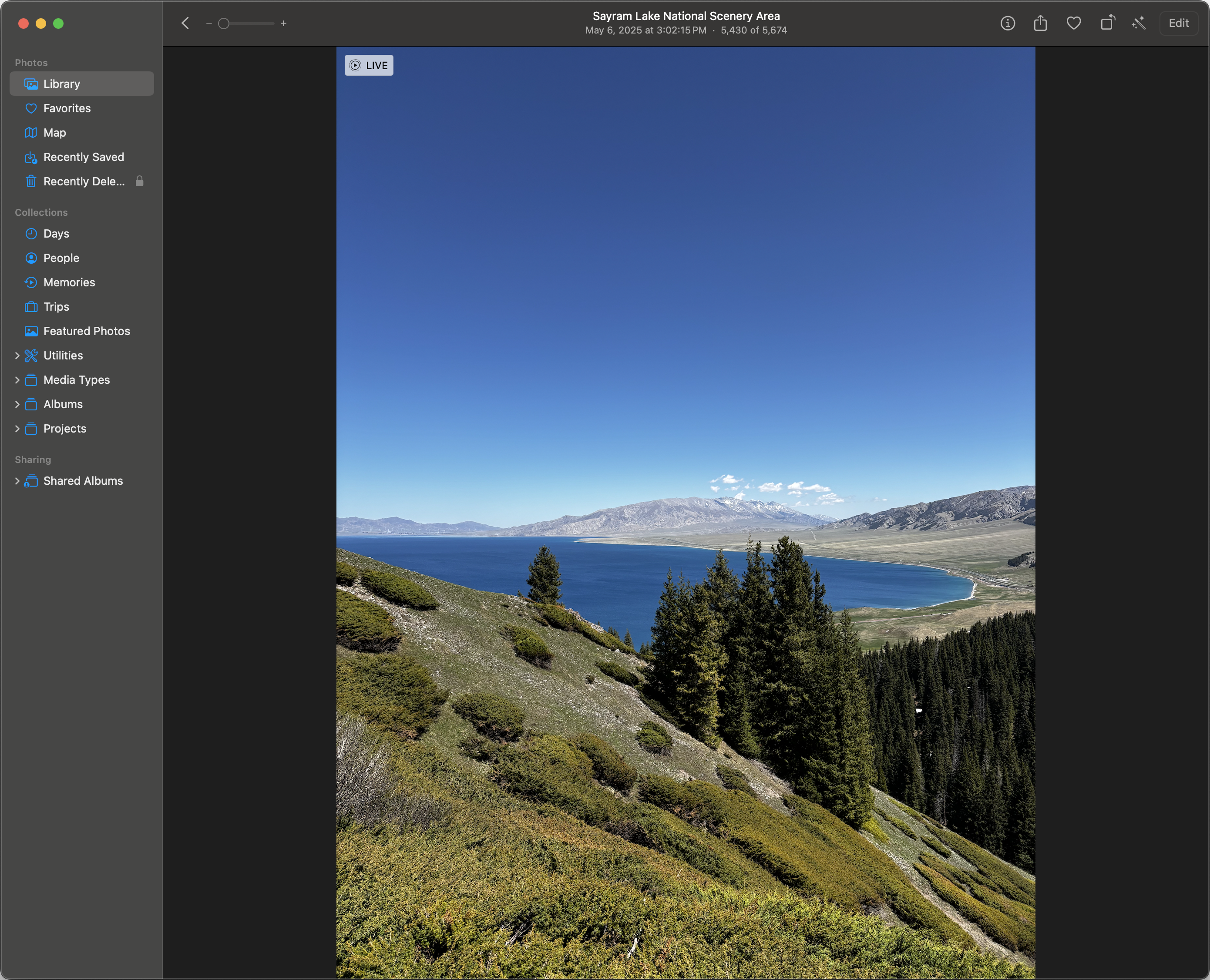The width and height of the screenshot is (1210, 980).
Task: Click the zoom slider handle
Action: 224,23
